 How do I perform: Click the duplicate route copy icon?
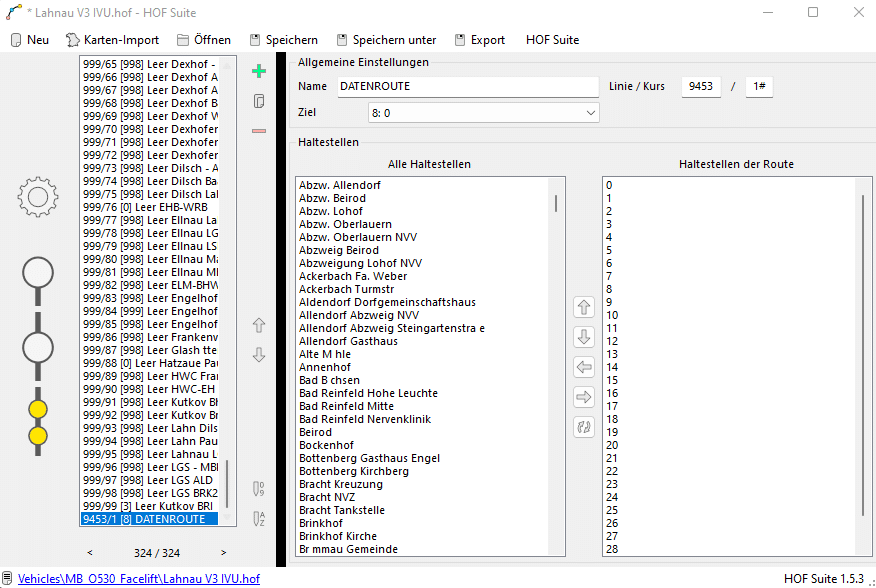tap(259, 101)
